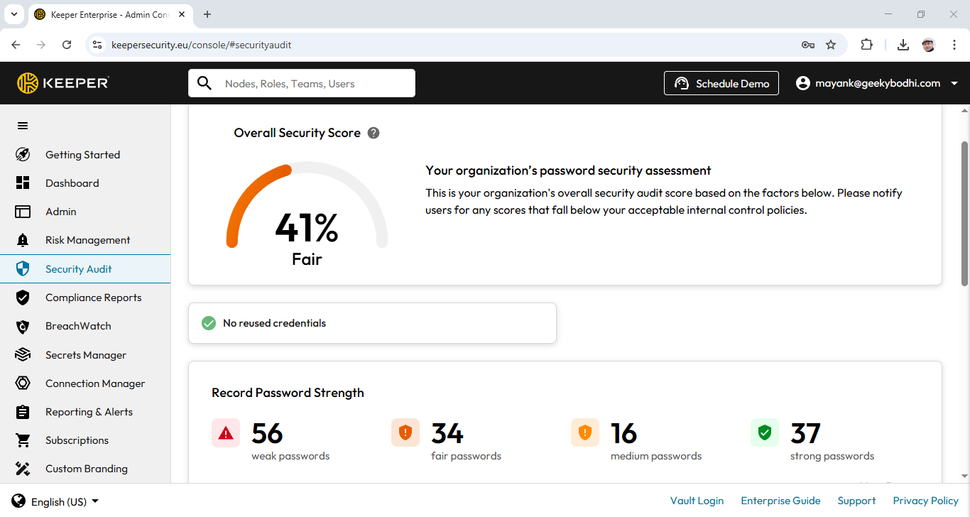Open browser downloads icon
This screenshot has height=517, width=970.
(x=903, y=45)
